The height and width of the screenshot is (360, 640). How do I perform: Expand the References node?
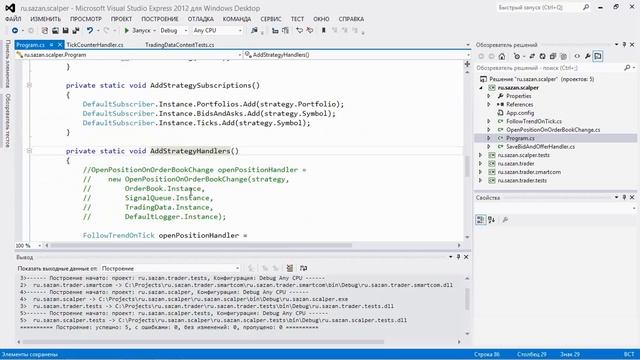click(489, 105)
